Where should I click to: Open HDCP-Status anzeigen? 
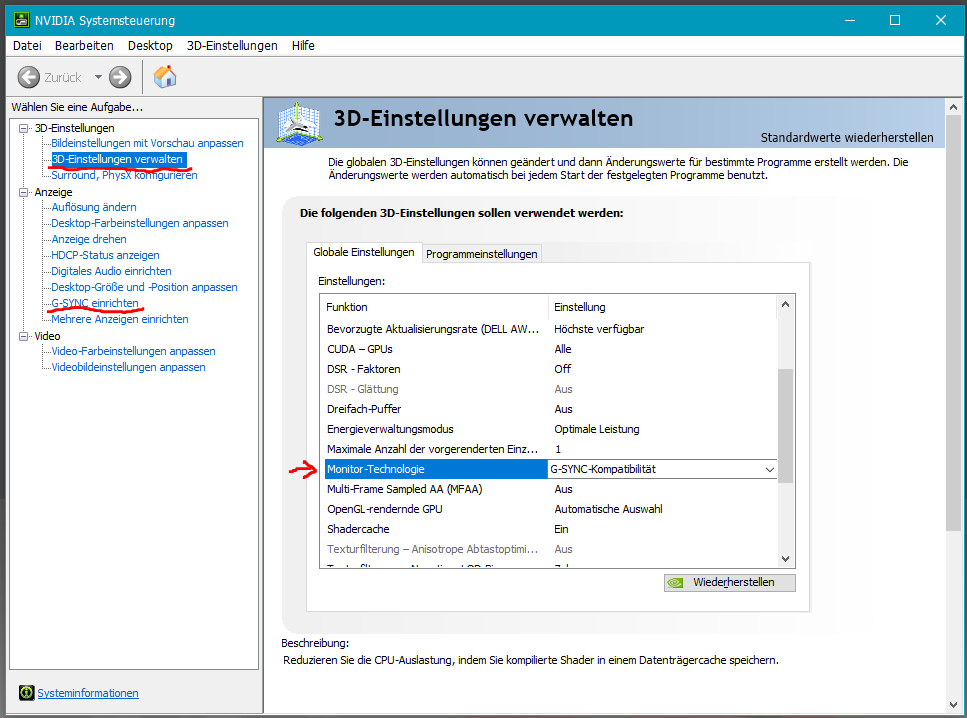pos(105,255)
